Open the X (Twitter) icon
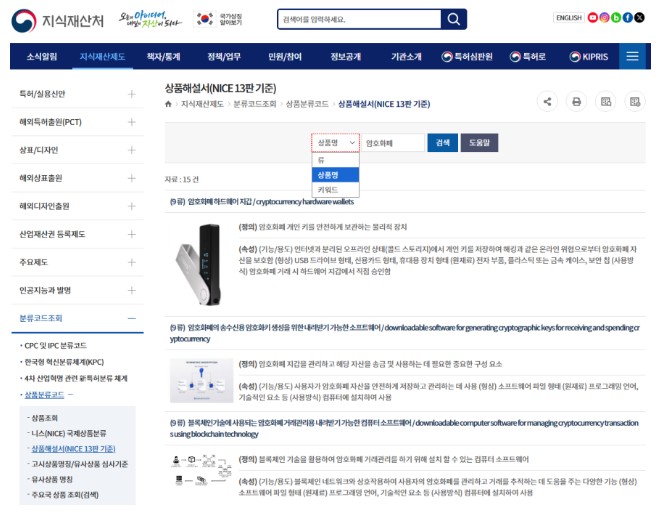 640,17
